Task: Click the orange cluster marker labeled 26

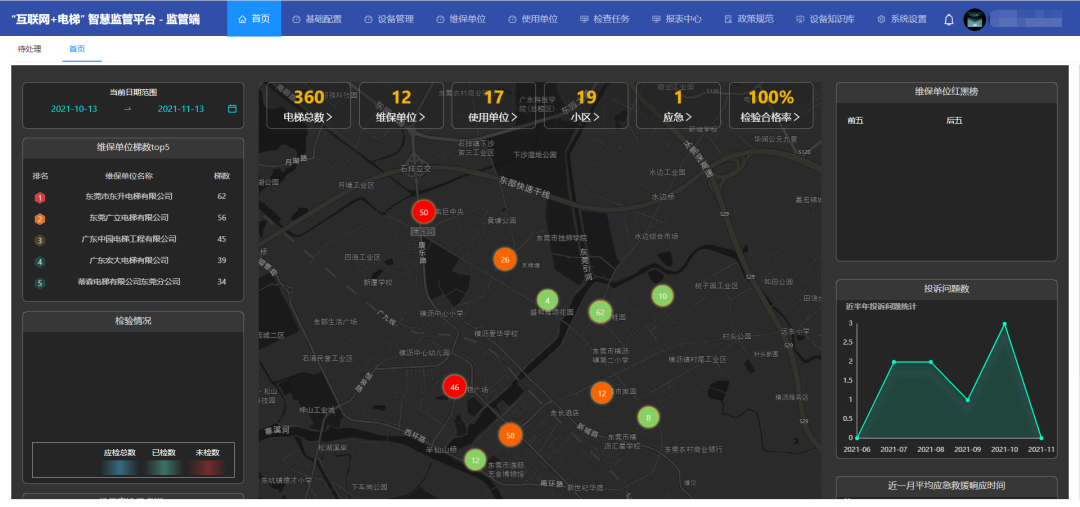Action: (505, 259)
